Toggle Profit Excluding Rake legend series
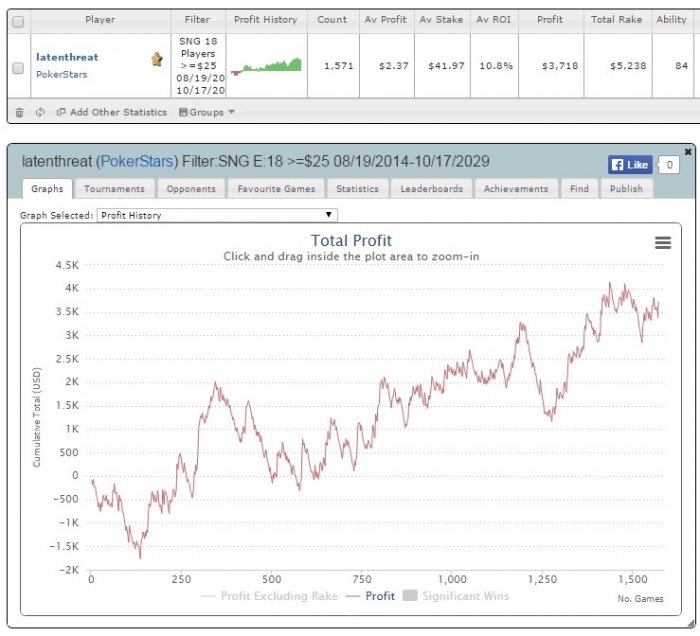Viewport: 700px width, 636px height. (x=270, y=596)
